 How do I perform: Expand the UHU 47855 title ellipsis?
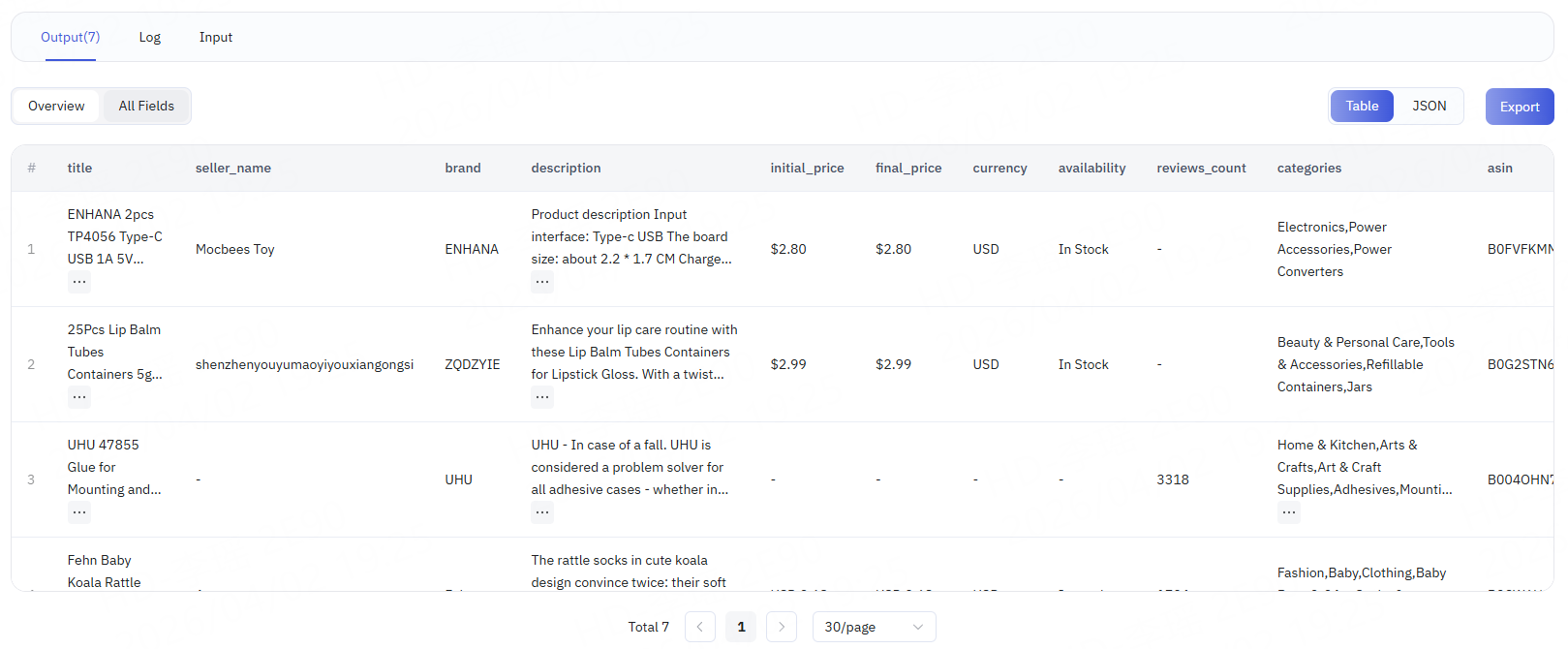79,512
